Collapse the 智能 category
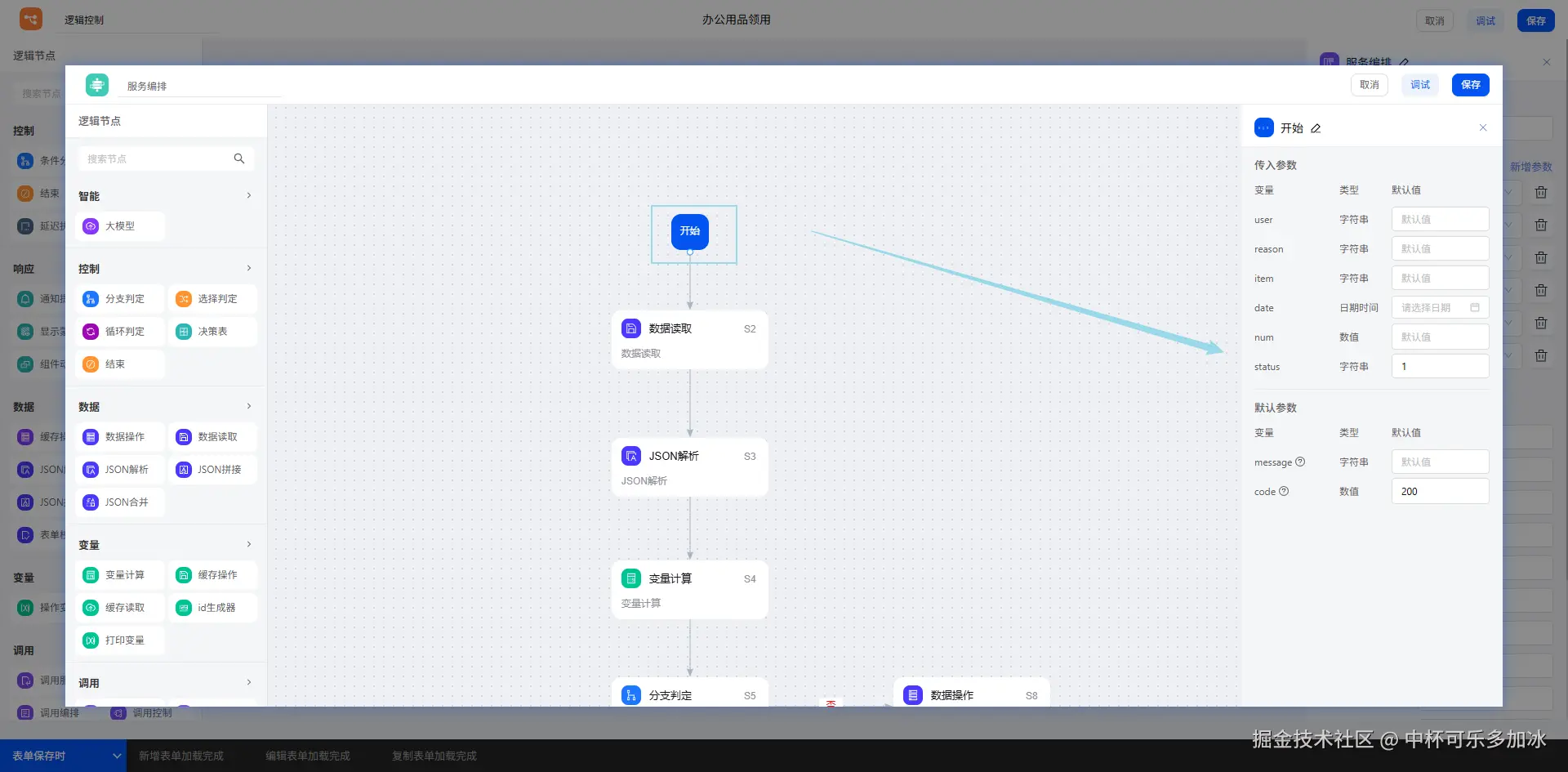 click(249, 195)
